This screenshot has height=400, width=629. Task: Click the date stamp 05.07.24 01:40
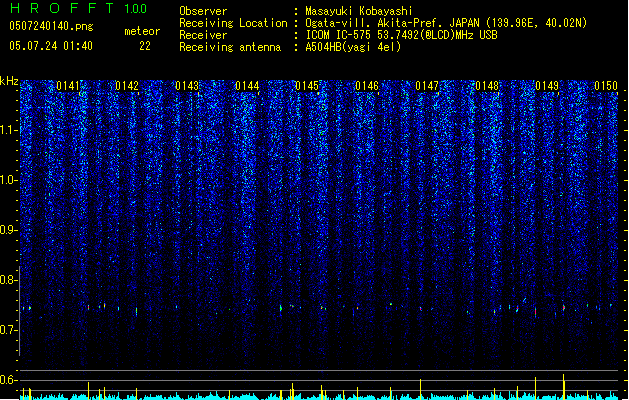[x=51, y=46]
